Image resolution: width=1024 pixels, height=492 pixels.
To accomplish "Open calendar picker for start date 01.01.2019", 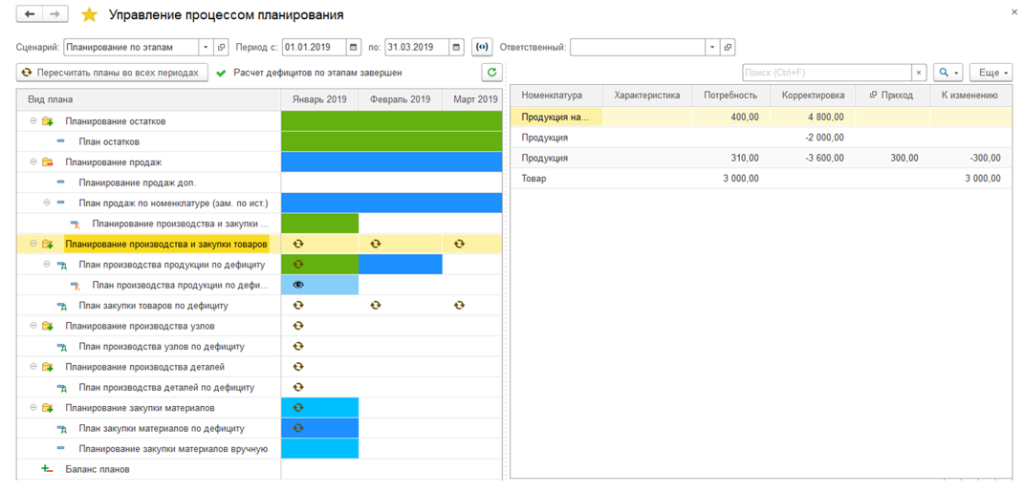I will (354, 47).
